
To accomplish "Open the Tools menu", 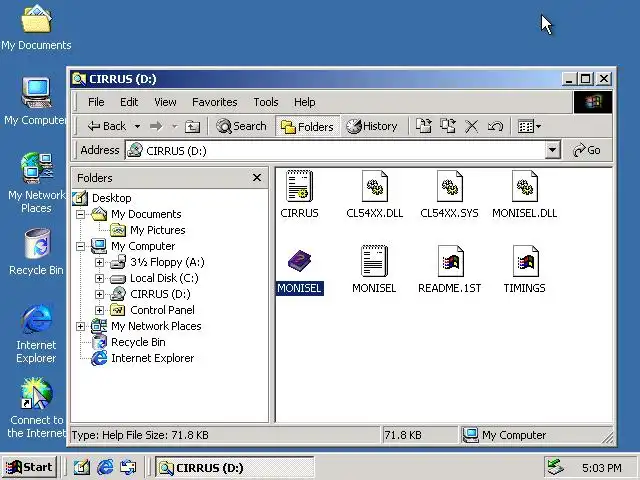I will [266, 102].
